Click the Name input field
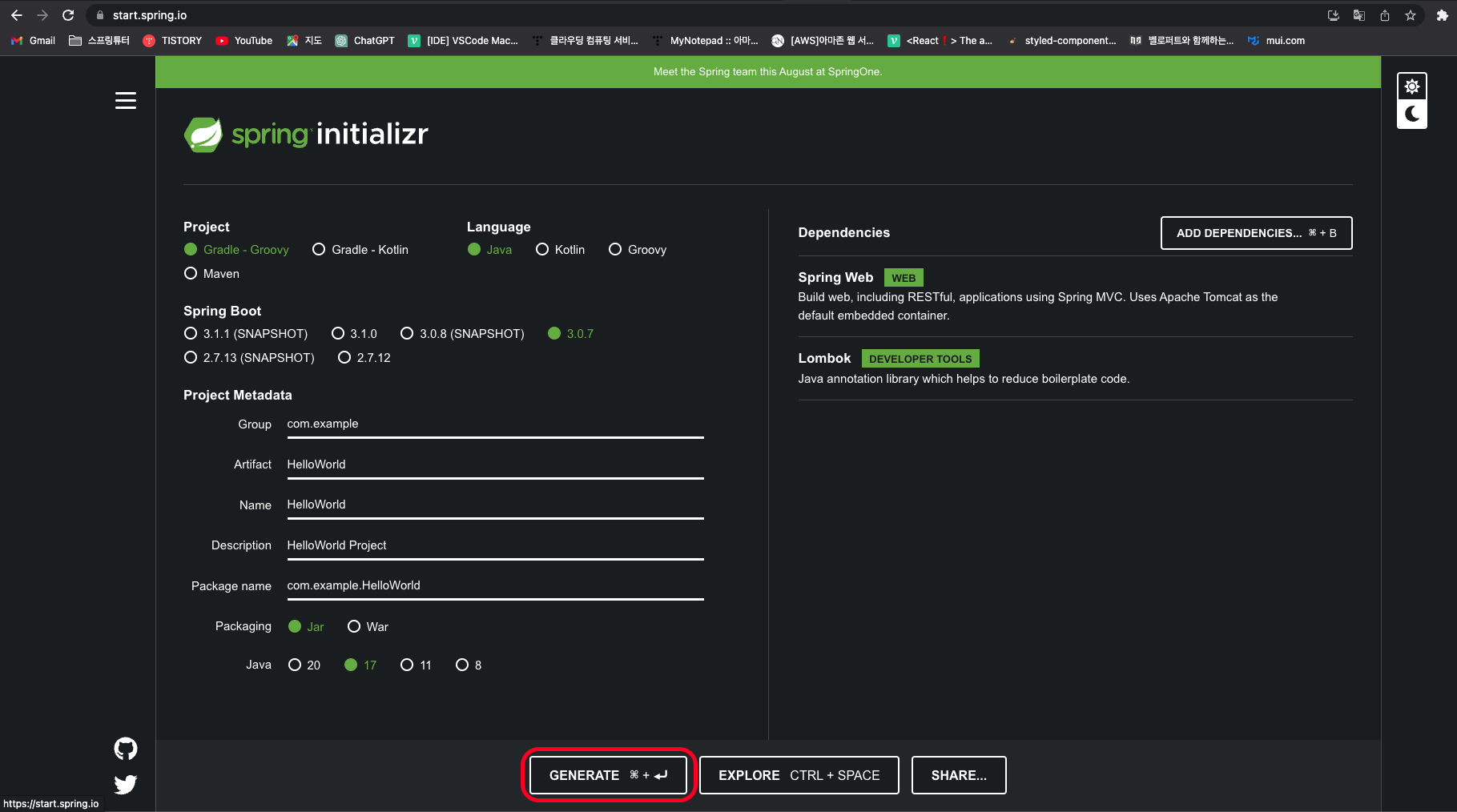Viewport: 1457px width, 812px height. [x=495, y=505]
